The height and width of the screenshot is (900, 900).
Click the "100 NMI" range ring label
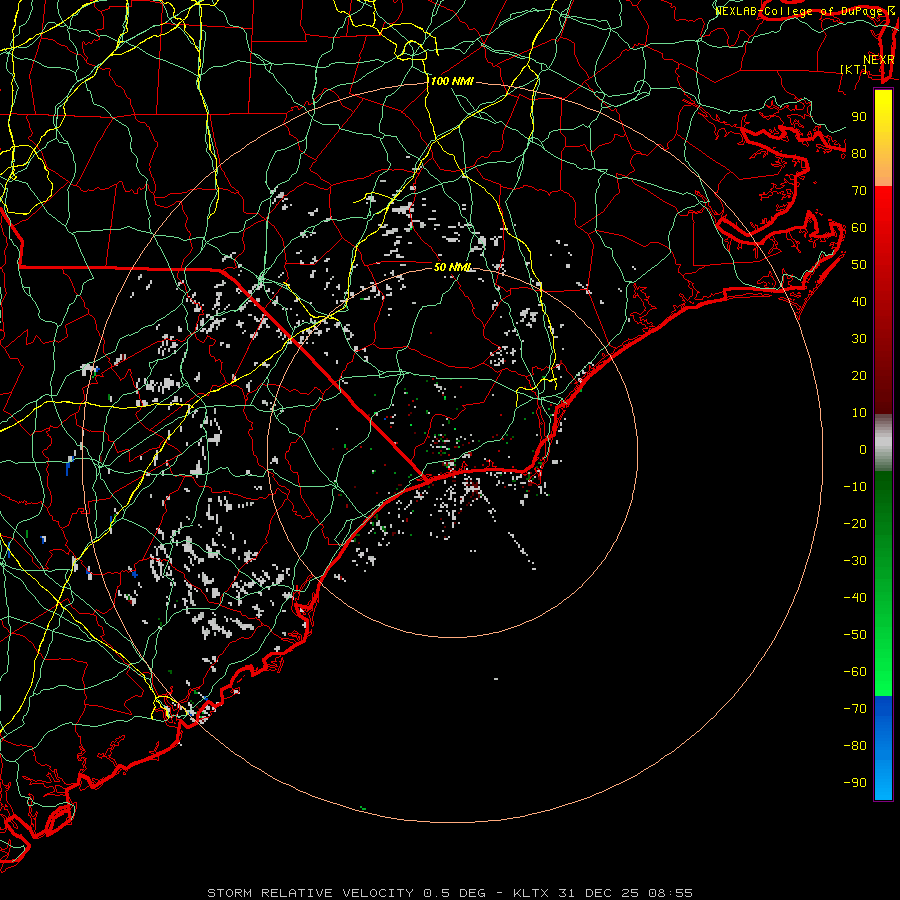(x=452, y=82)
